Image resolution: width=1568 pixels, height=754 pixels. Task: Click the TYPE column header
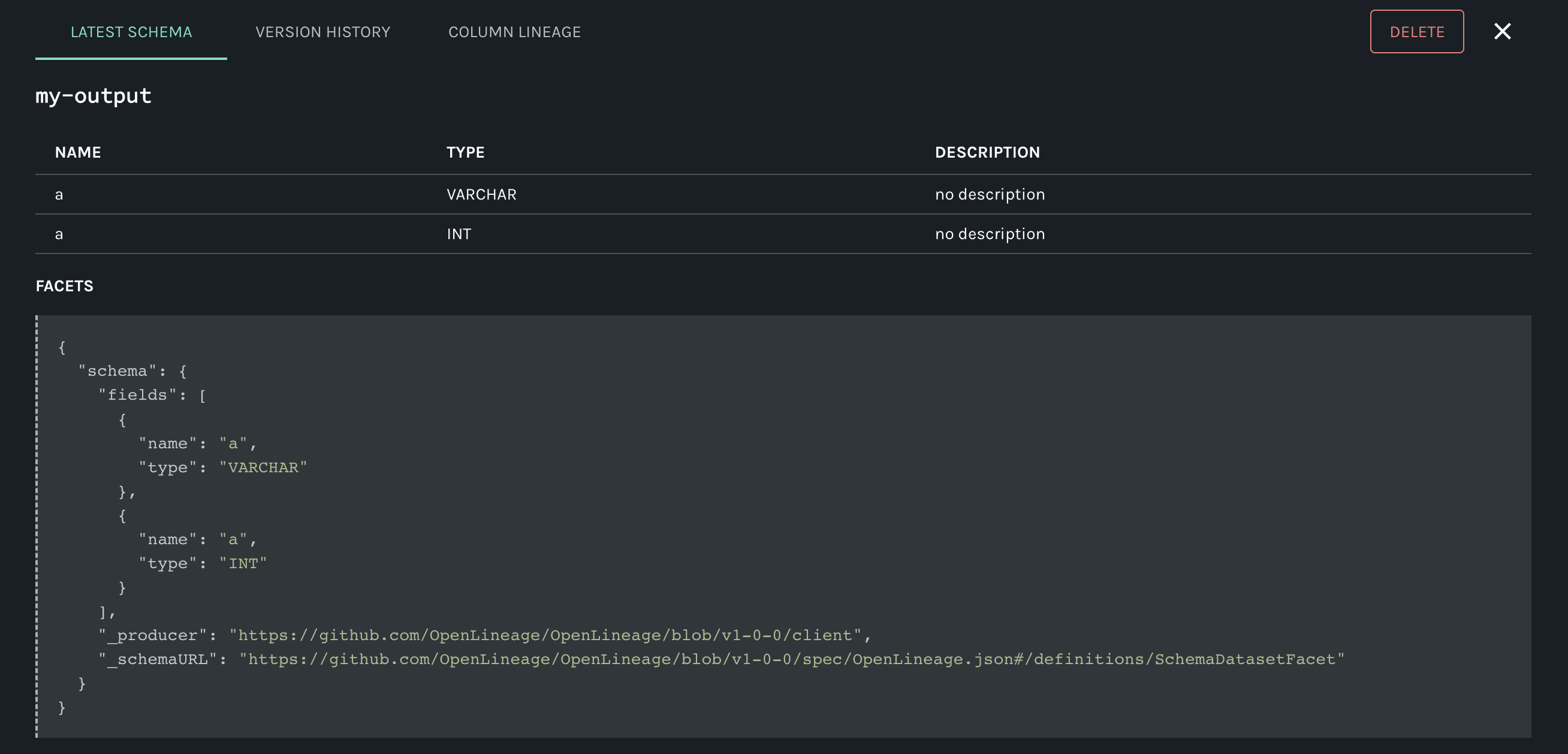[x=465, y=152]
